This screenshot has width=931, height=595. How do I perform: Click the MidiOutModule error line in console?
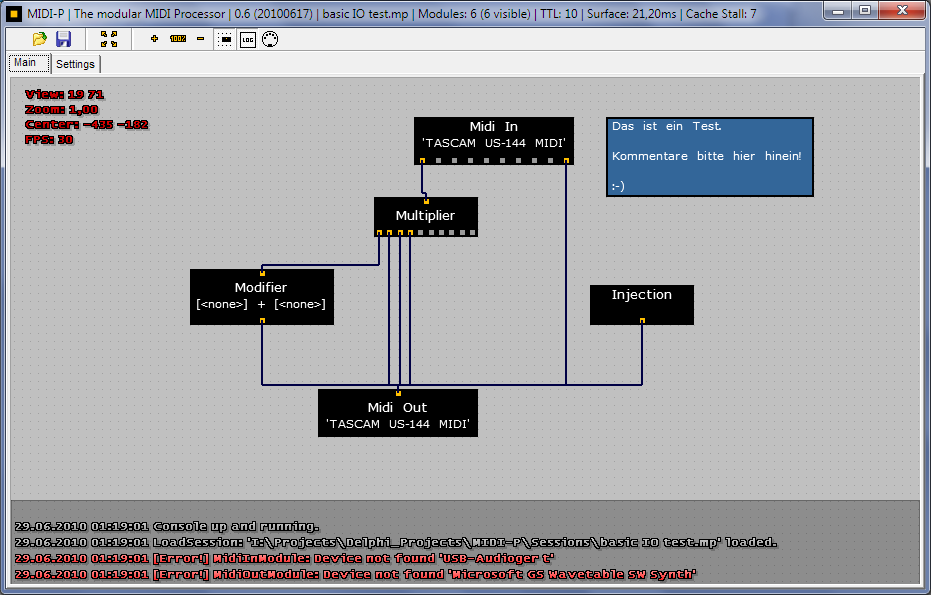(x=355, y=574)
